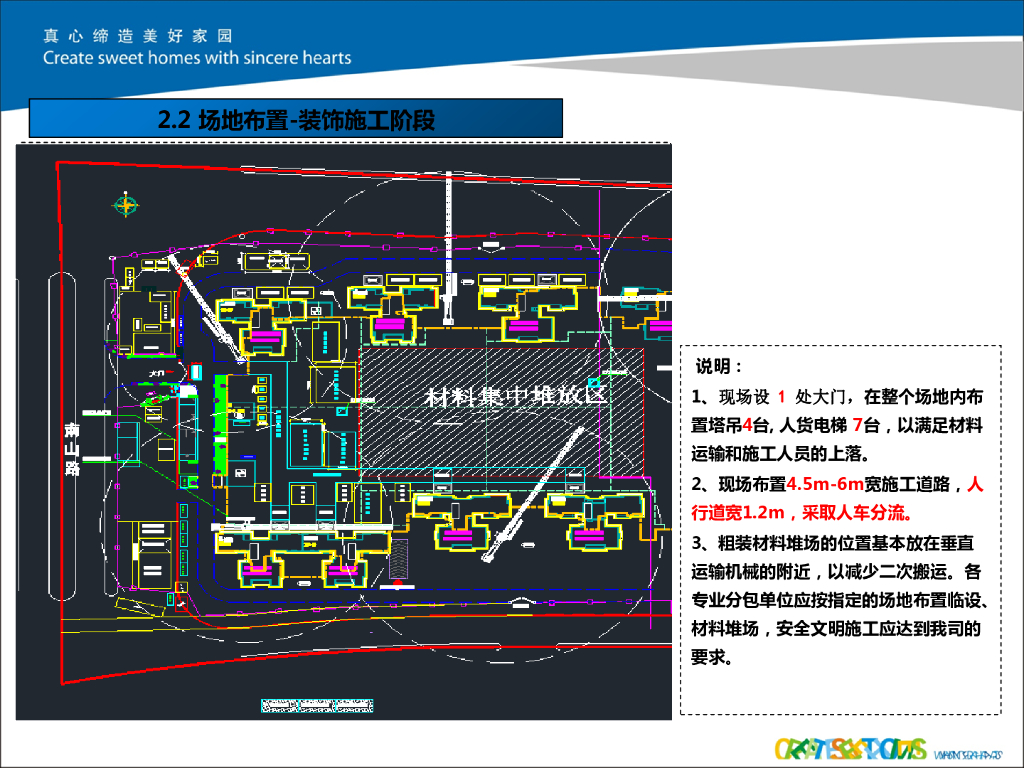Click the line starting "1、现场设 1 处大门"

tap(837, 397)
